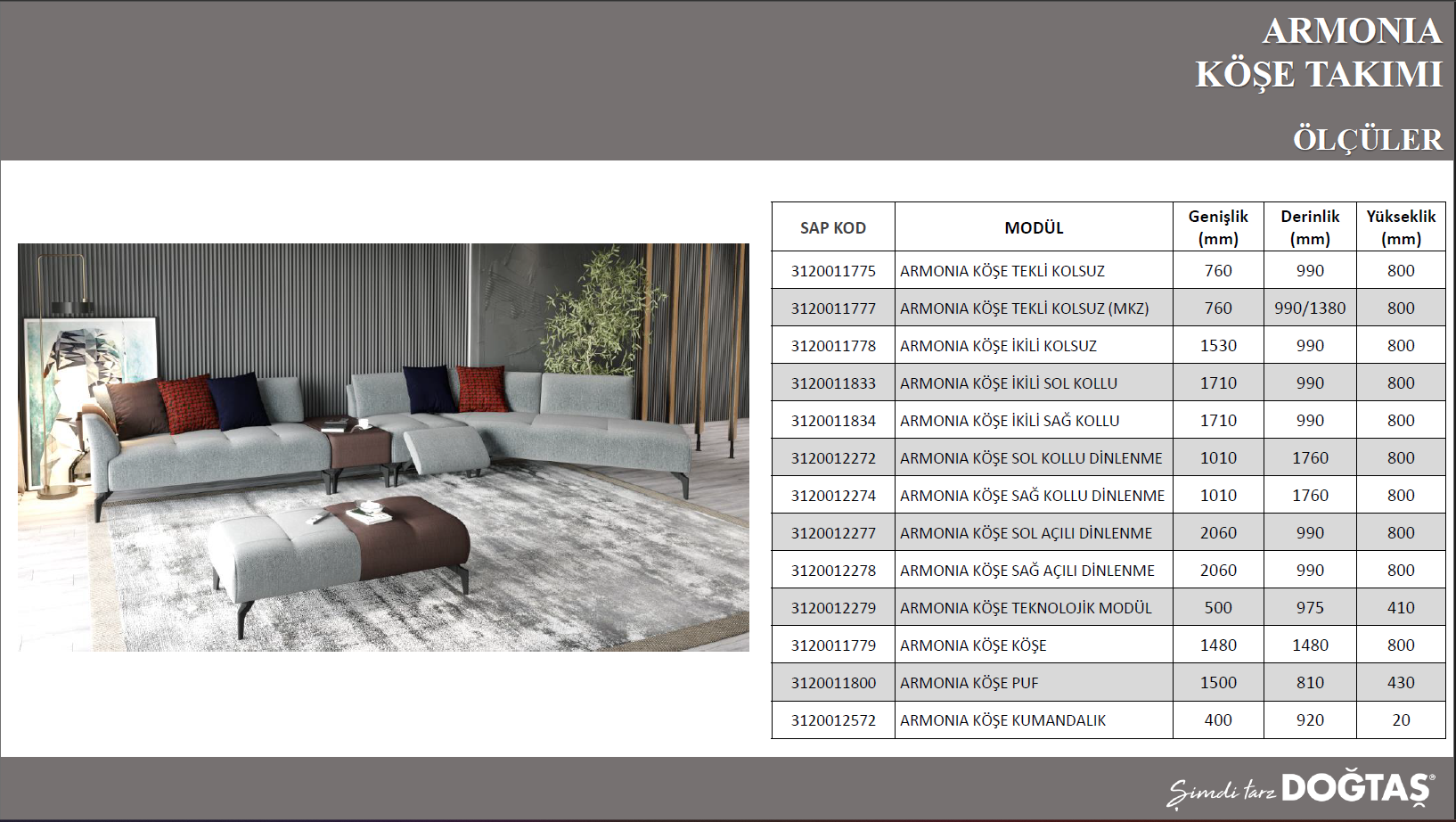This screenshot has height=822, width=1456.
Task: Click the Armonia corner sofa product photo
Action: tap(383, 447)
